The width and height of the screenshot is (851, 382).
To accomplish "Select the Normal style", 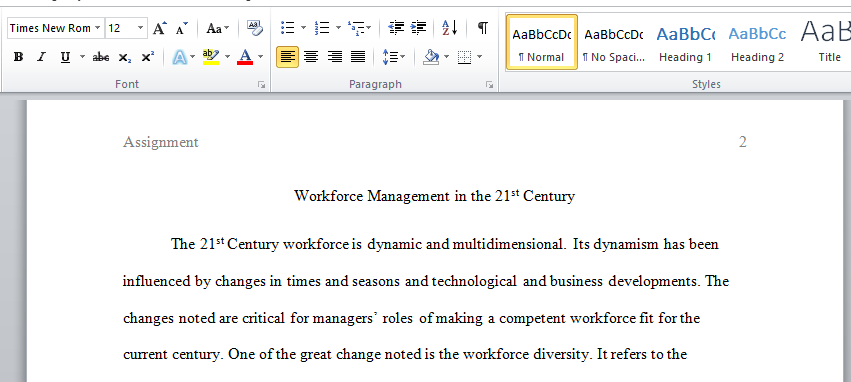I will pyautogui.click(x=542, y=42).
